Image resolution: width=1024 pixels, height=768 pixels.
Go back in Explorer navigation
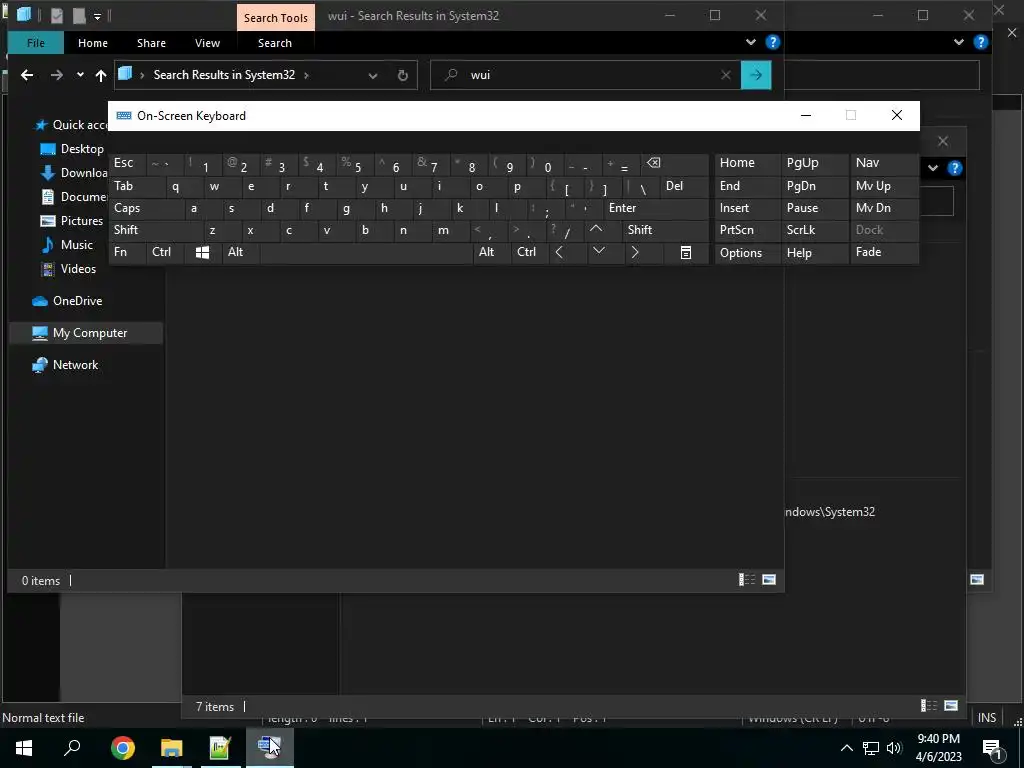(x=27, y=75)
